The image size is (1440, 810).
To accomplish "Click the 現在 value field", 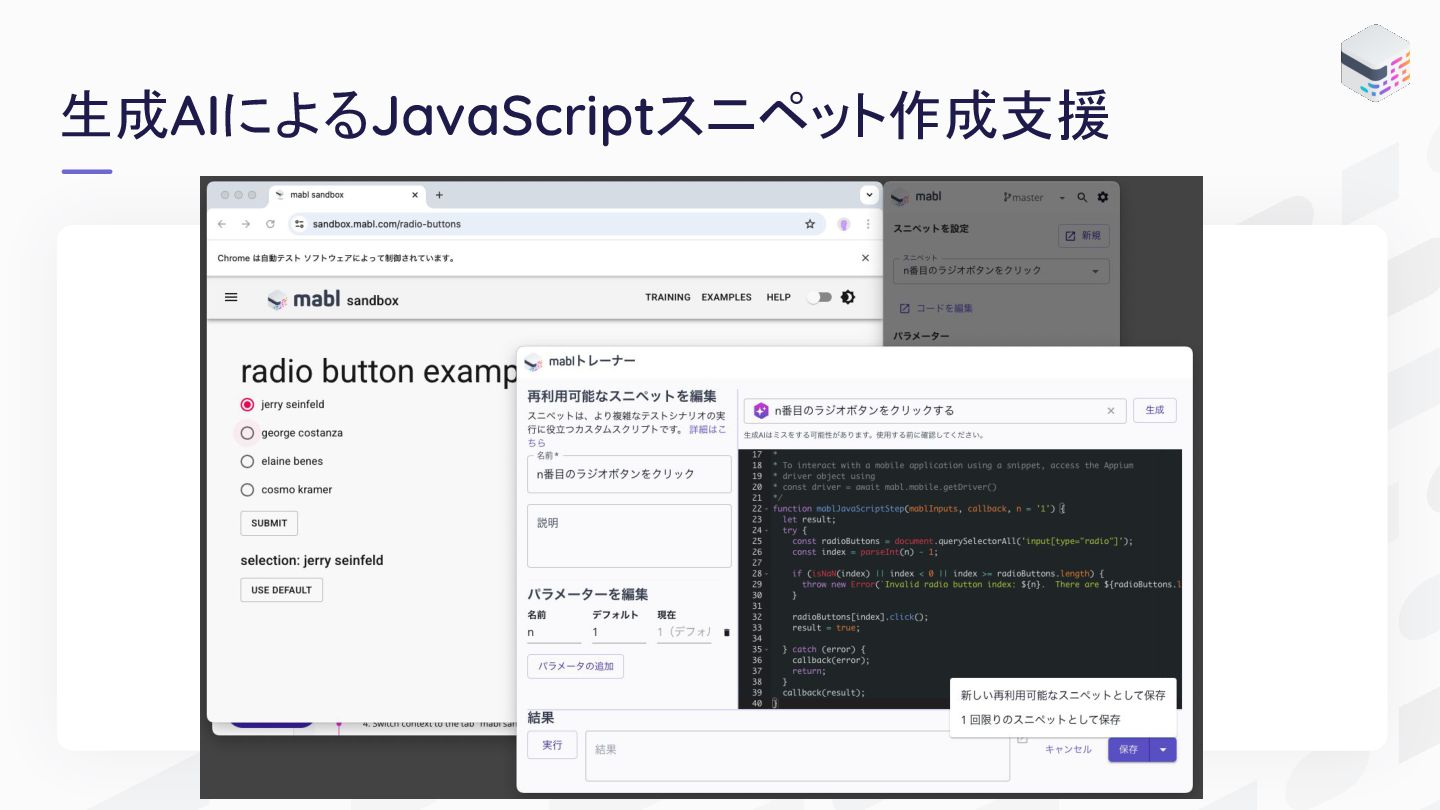I will [684, 633].
